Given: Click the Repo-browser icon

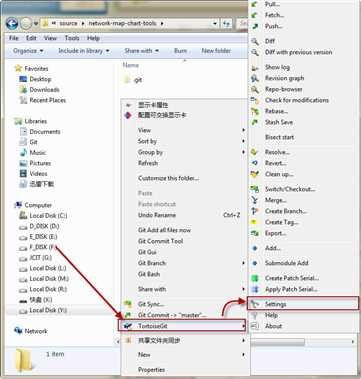Looking at the screenshot, I should pos(255,89).
